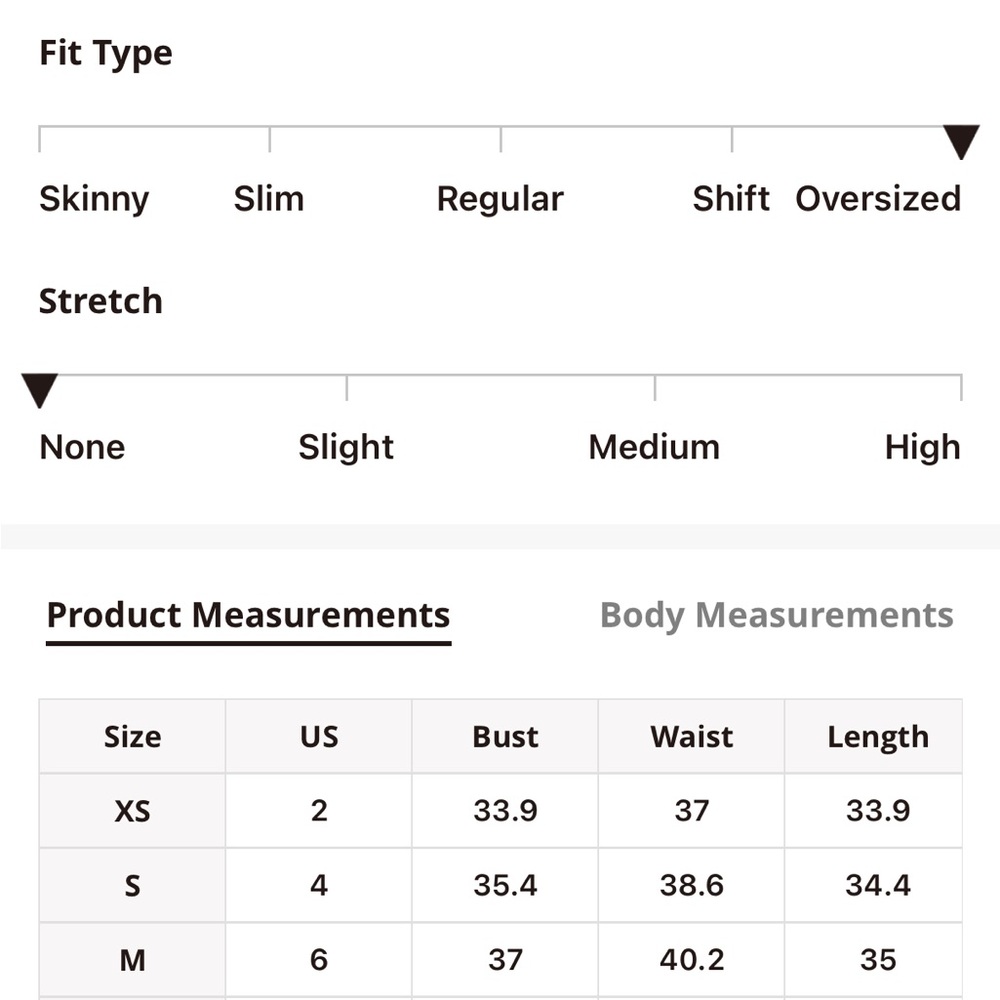
Task: Click the S size row cell
Action: point(133,885)
